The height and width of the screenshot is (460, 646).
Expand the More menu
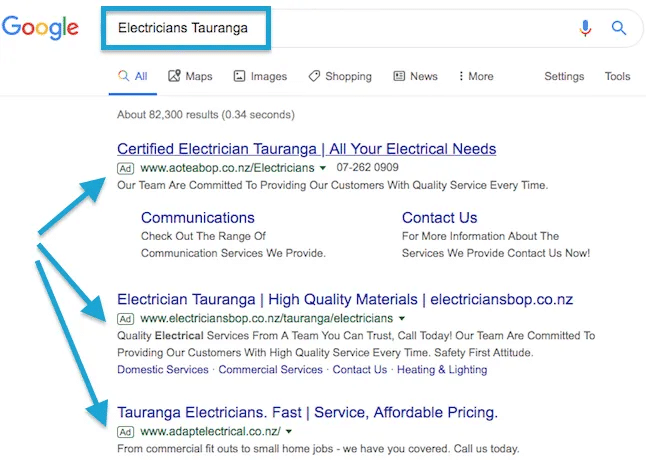[476, 76]
